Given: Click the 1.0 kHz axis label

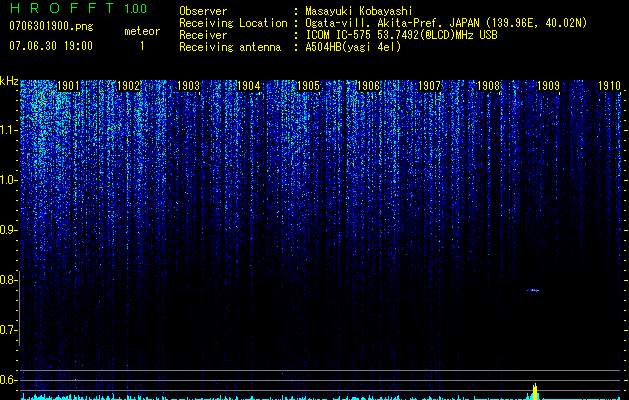Looking at the screenshot, I should (x=7, y=180).
